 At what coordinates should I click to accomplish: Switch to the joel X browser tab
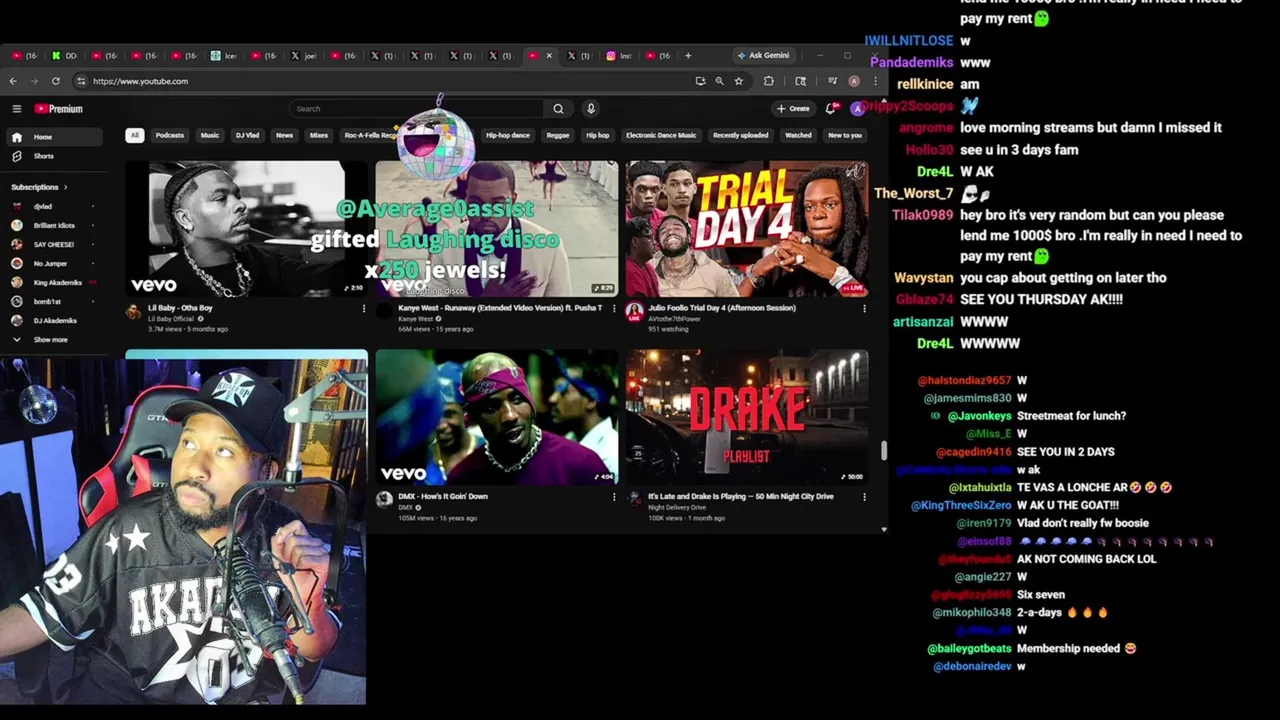303,56
